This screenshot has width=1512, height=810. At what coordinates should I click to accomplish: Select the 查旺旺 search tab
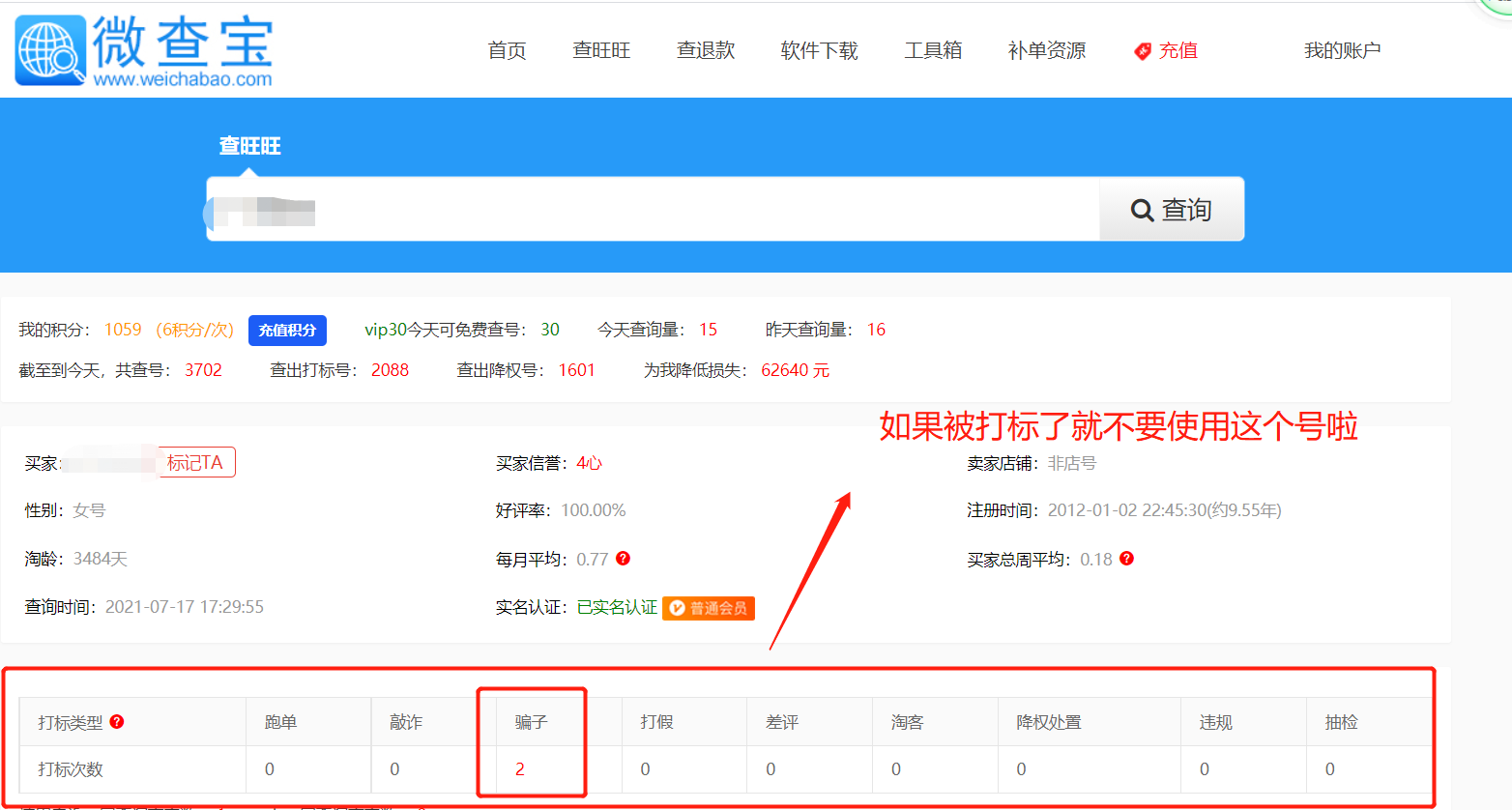point(249,146)
